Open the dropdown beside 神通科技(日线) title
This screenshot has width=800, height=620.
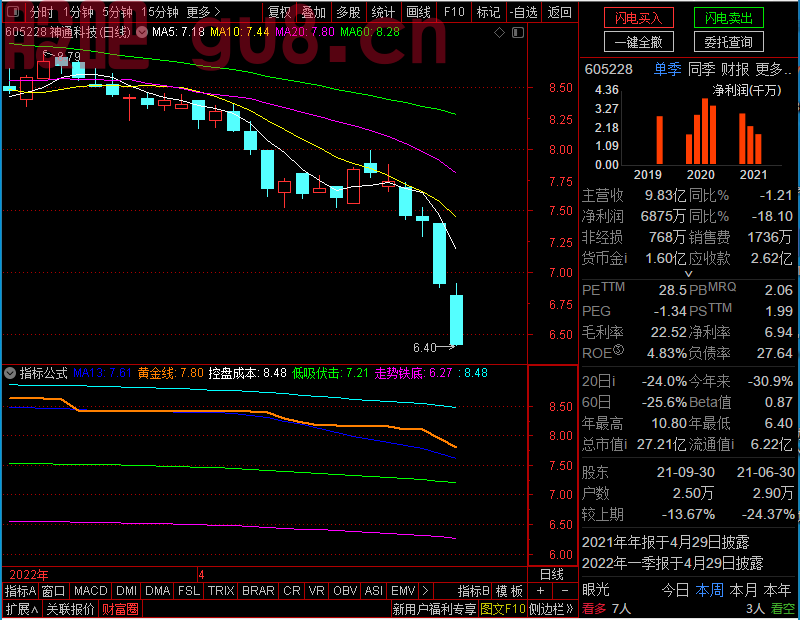(142, 32)
